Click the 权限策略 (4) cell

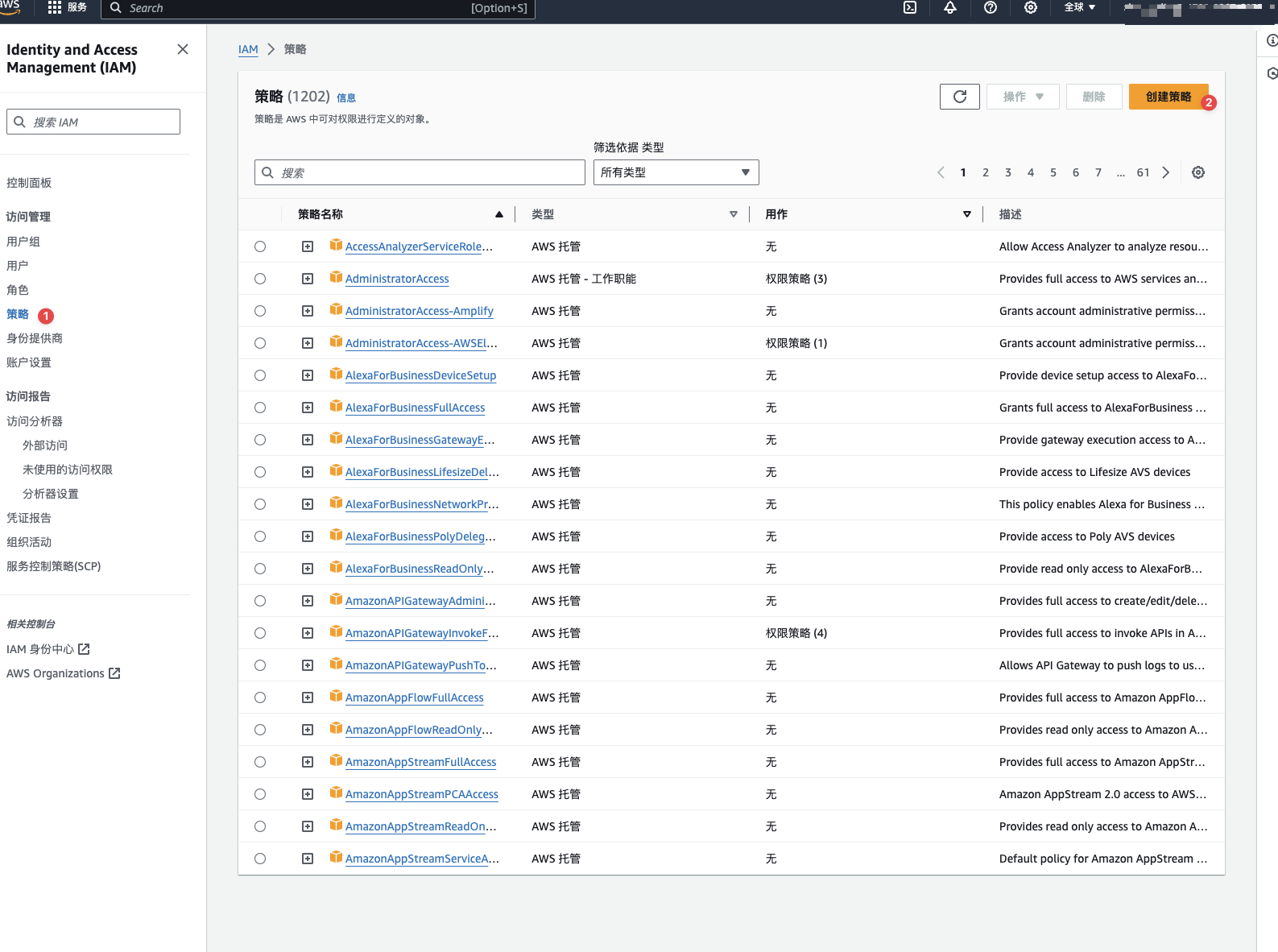click(796, 633)
